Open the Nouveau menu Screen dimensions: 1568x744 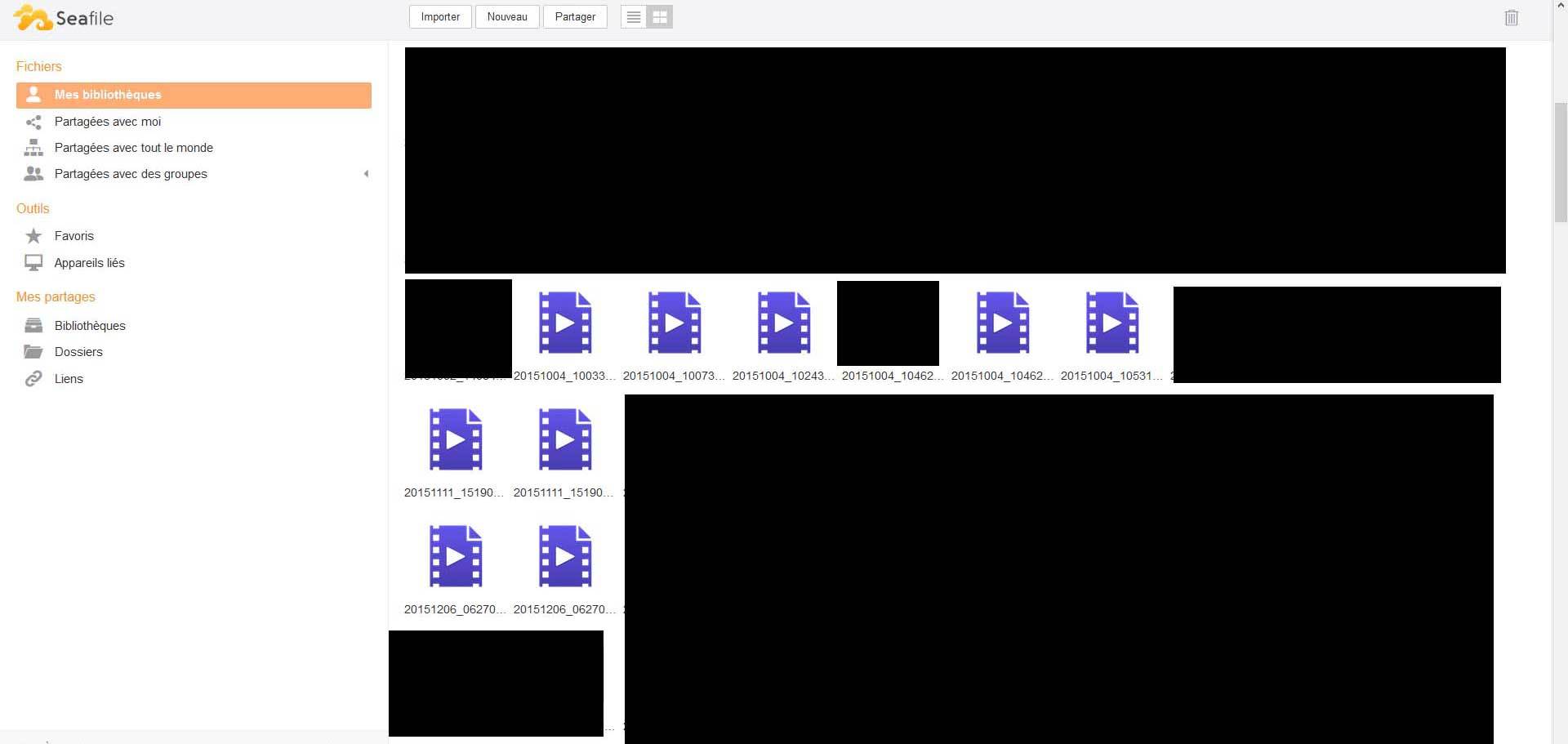507,17
